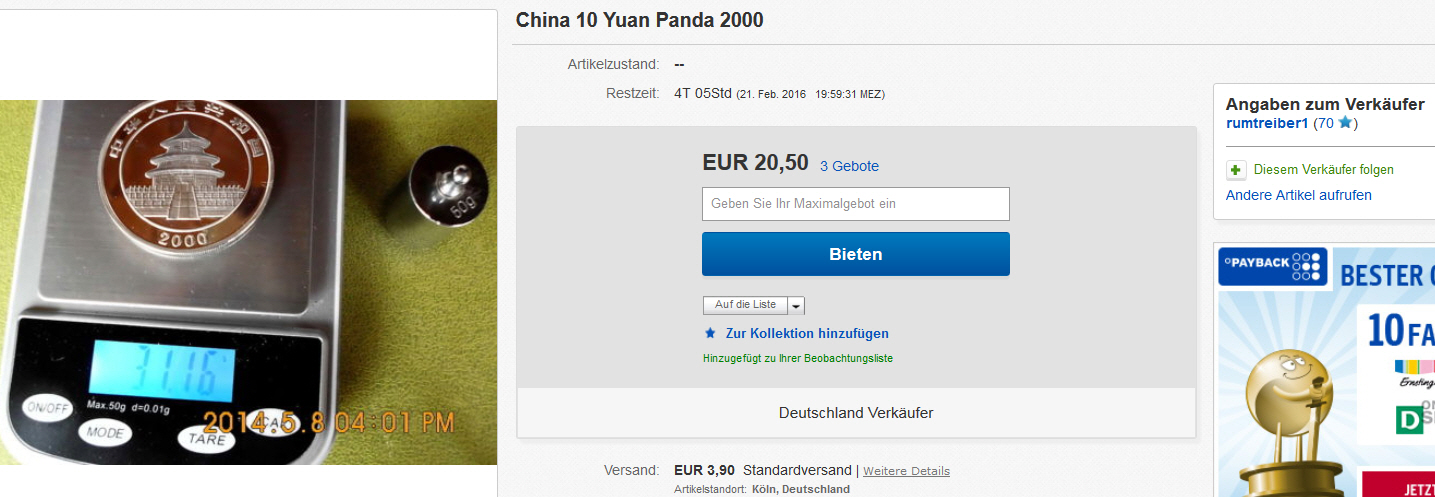Image resolution: width=1435 pixels, height=497 pixels.
Task: Open seller profile rumtreiber1
Action: click(1269, 123)
